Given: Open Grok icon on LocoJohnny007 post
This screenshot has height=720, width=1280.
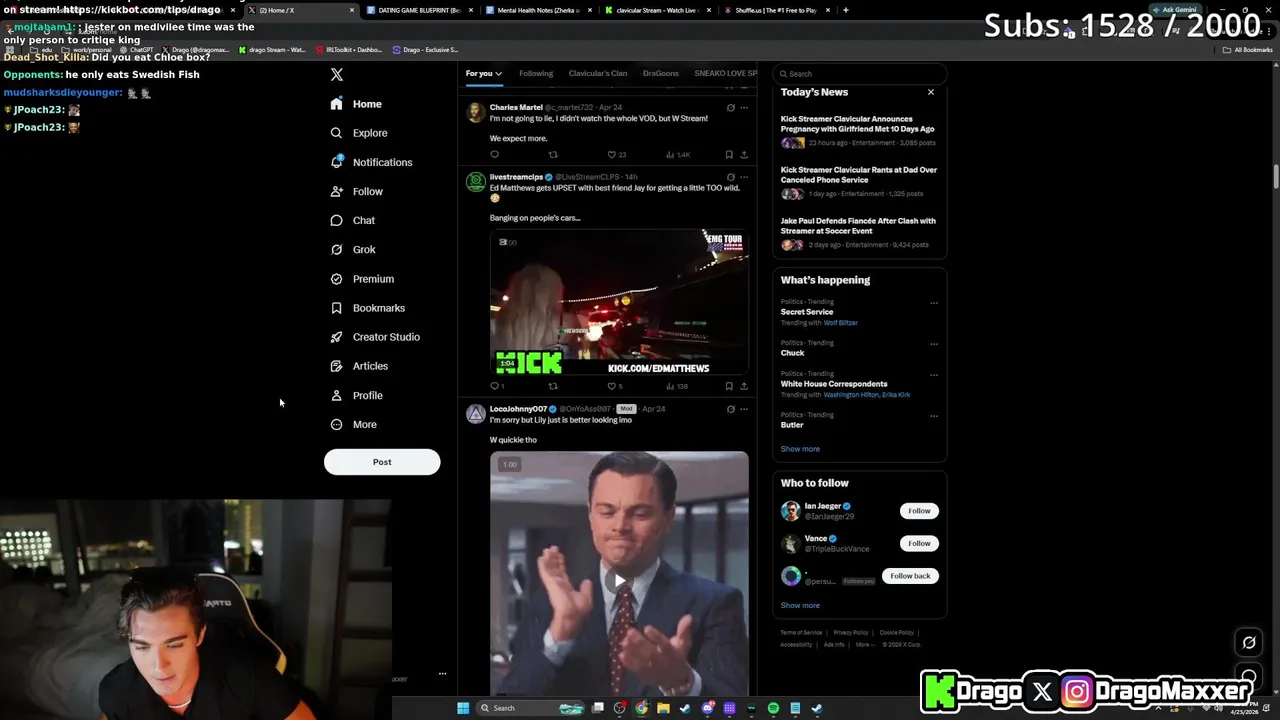Looking at the screenshot, I should coord(730,409).
